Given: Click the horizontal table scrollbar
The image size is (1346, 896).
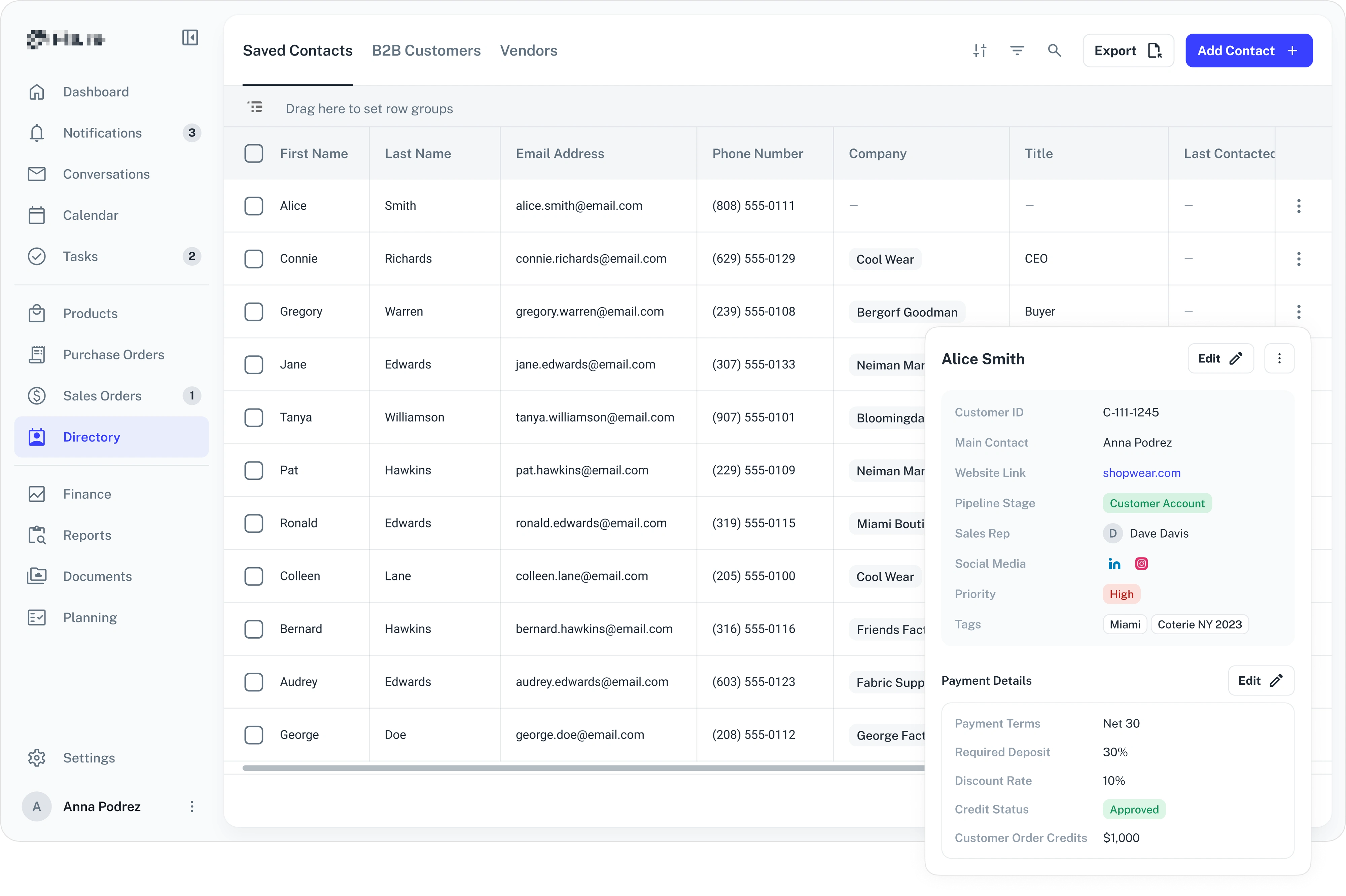Looking at the screenshot, I should pos(583,768).
